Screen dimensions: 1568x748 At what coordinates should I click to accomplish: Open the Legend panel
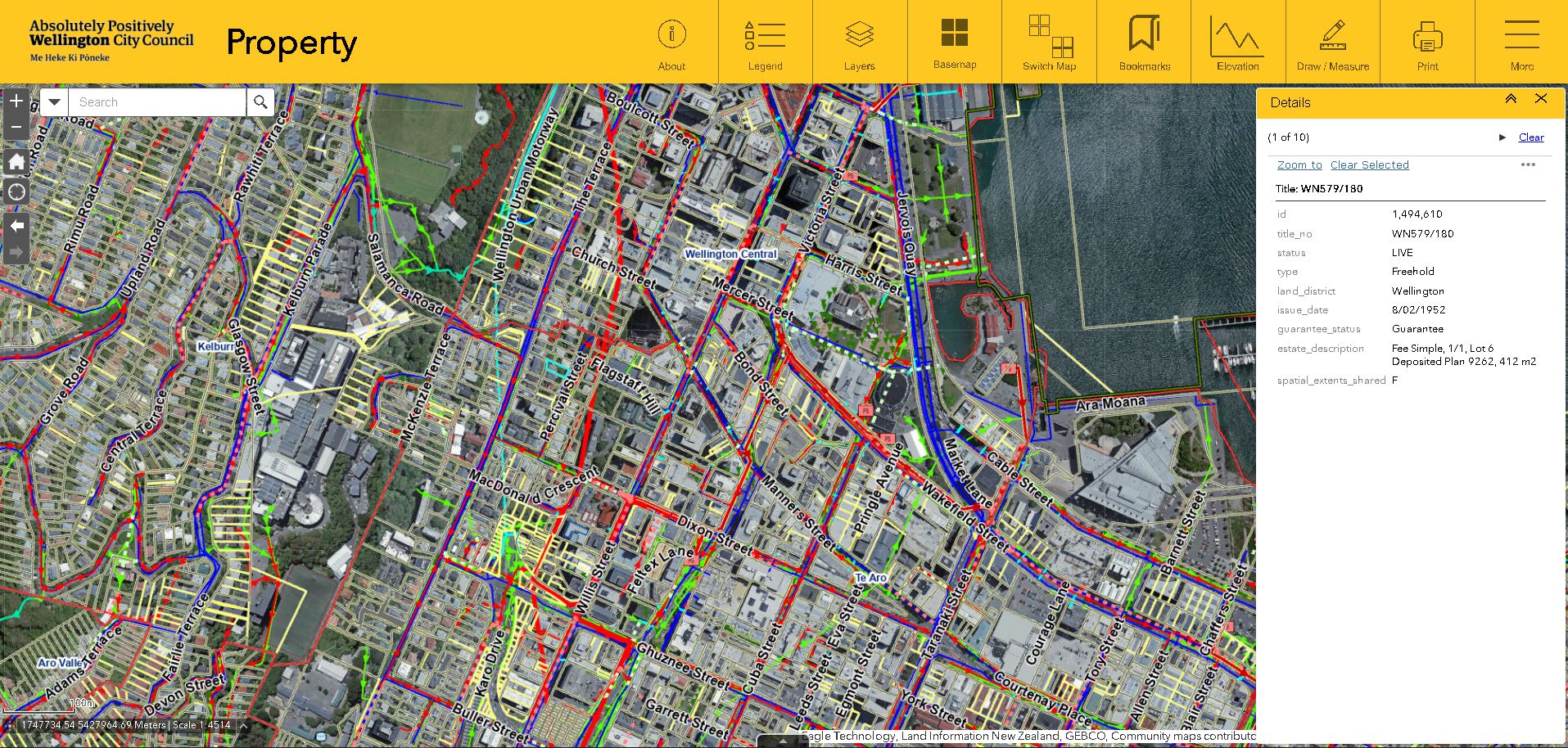coord(765,41)
